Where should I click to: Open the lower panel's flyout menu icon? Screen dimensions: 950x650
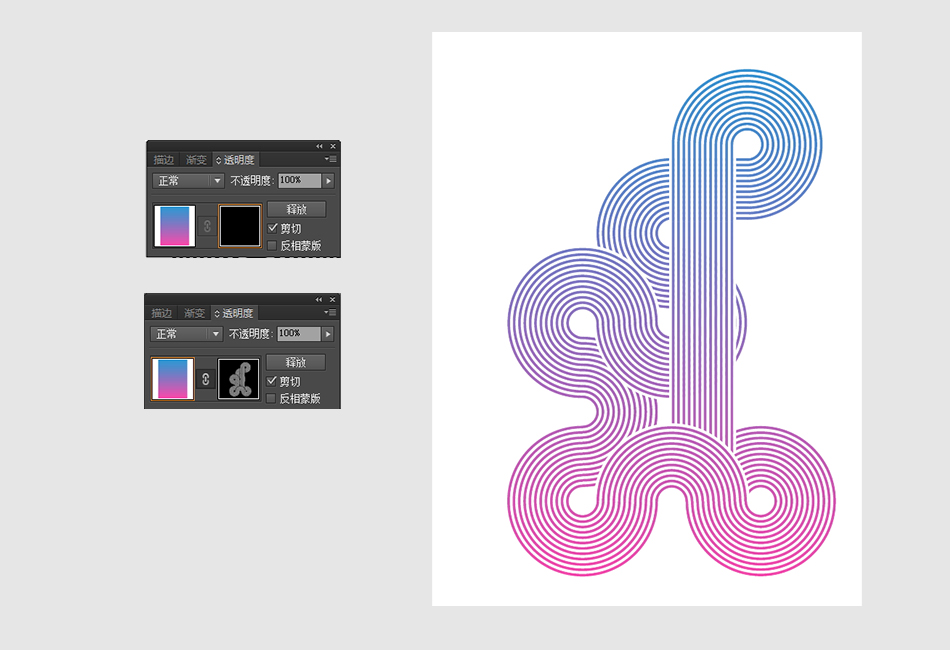(x=330, y=313)
